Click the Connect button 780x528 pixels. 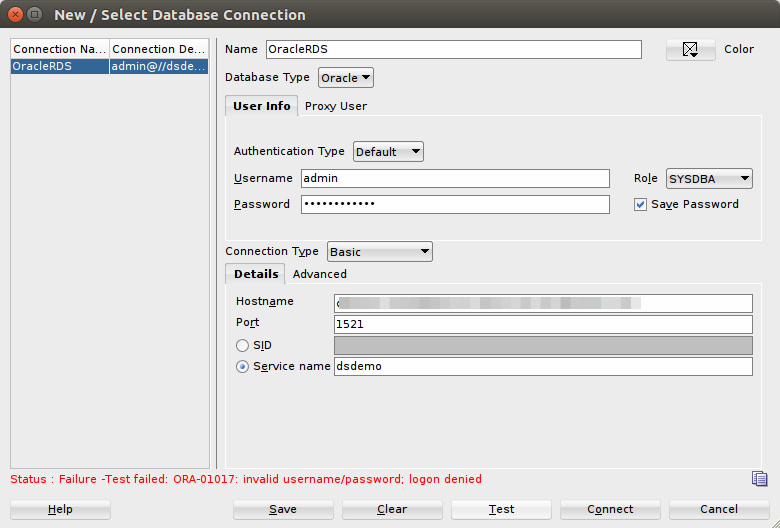pyautogui.click(x=610, y=509)
